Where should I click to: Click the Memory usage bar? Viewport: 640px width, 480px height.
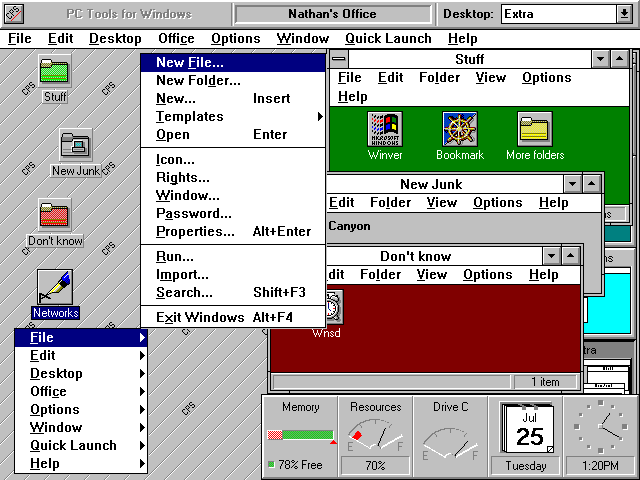pos(300,435)
